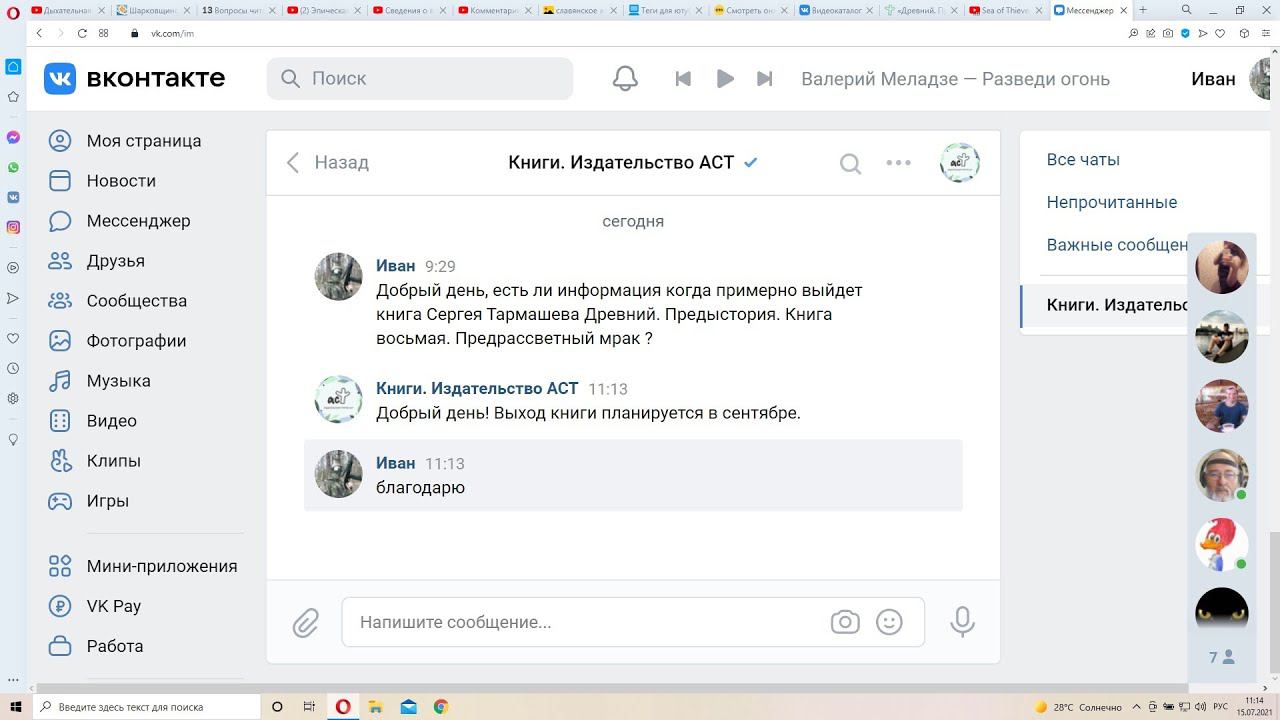Open Opera sidebar Instagram icon
The height and width of the screenshot is (720, 1280).
(x=13, y=227)
